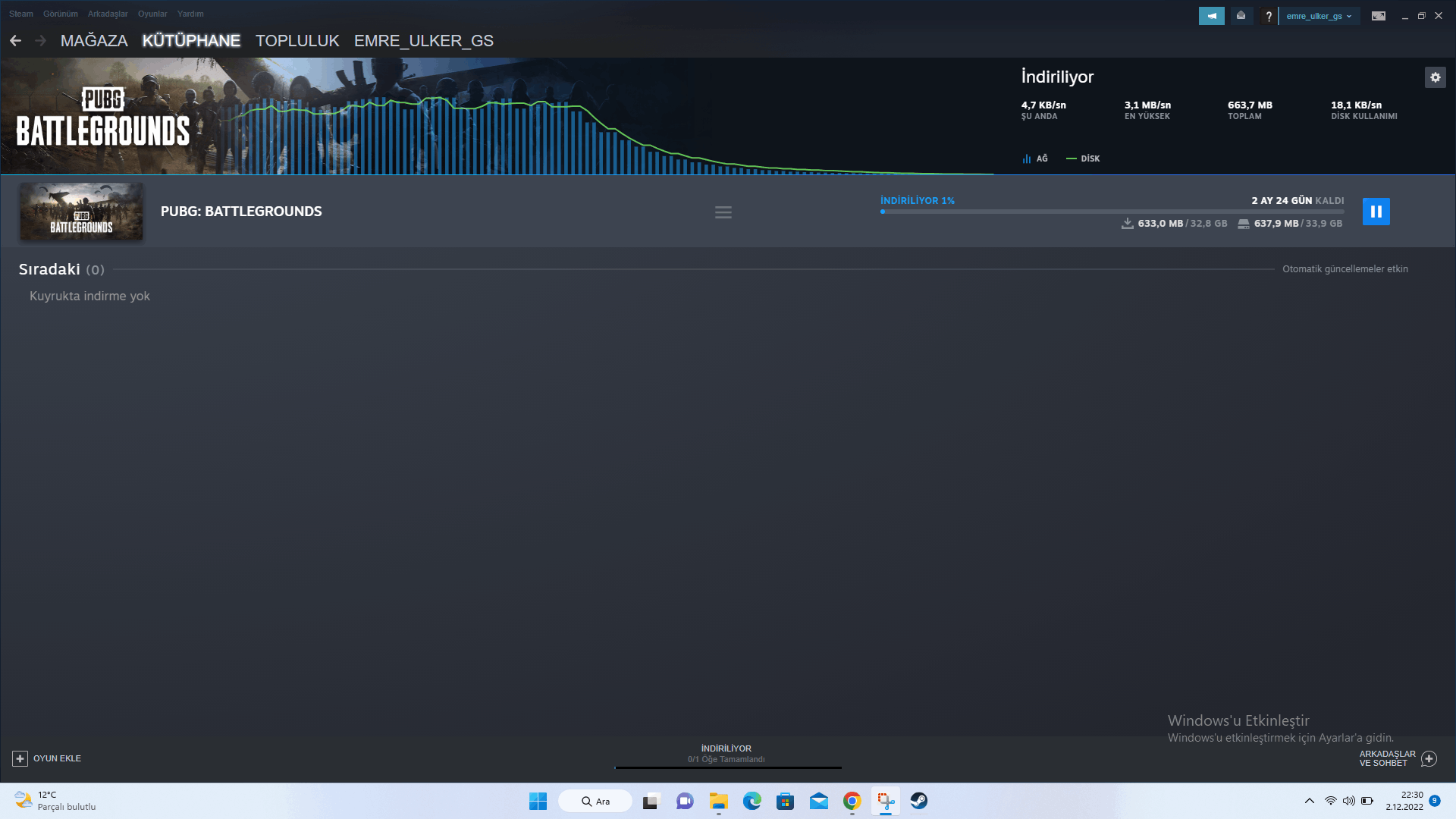Click the Steam taskbar icon

point(918,801)
